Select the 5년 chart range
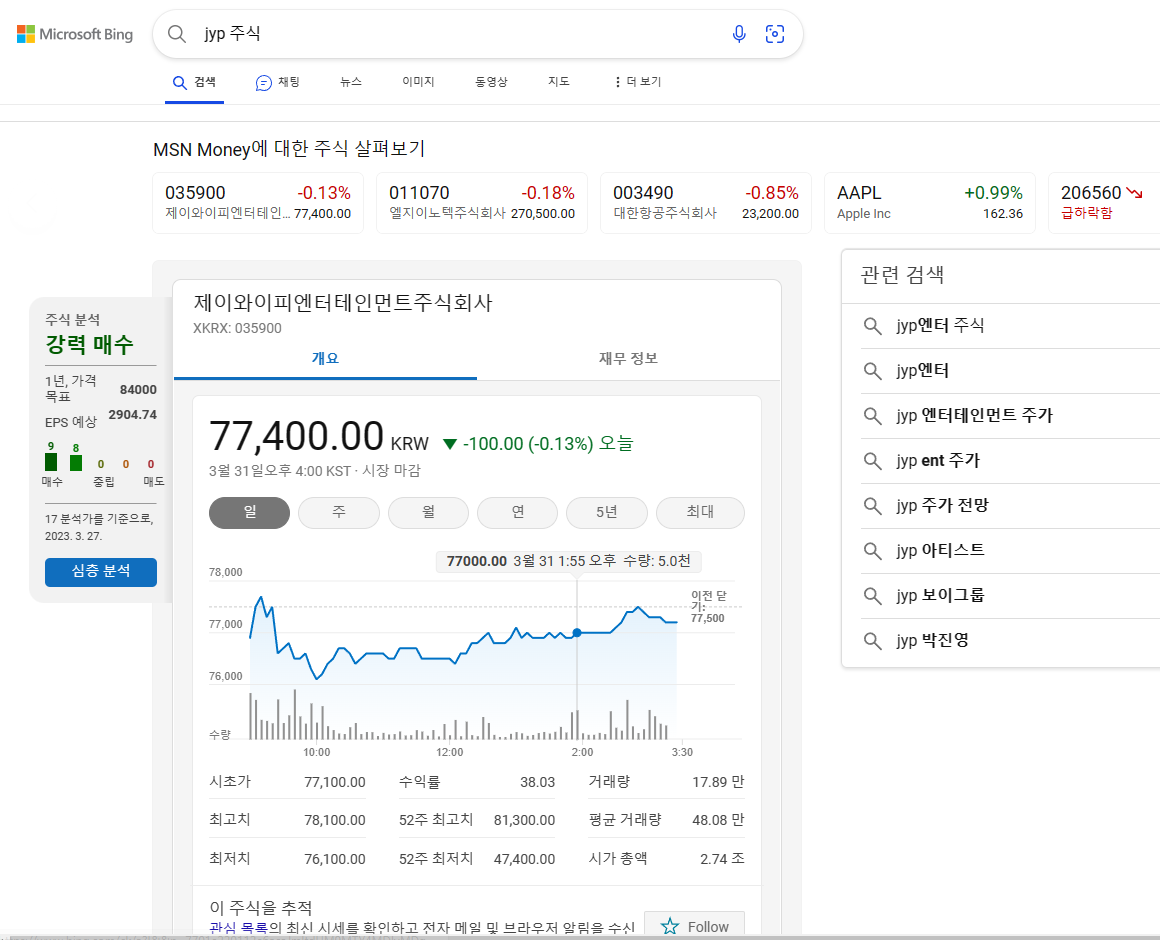Screen dimensions: 1160x940 click(x=607, y=513)
